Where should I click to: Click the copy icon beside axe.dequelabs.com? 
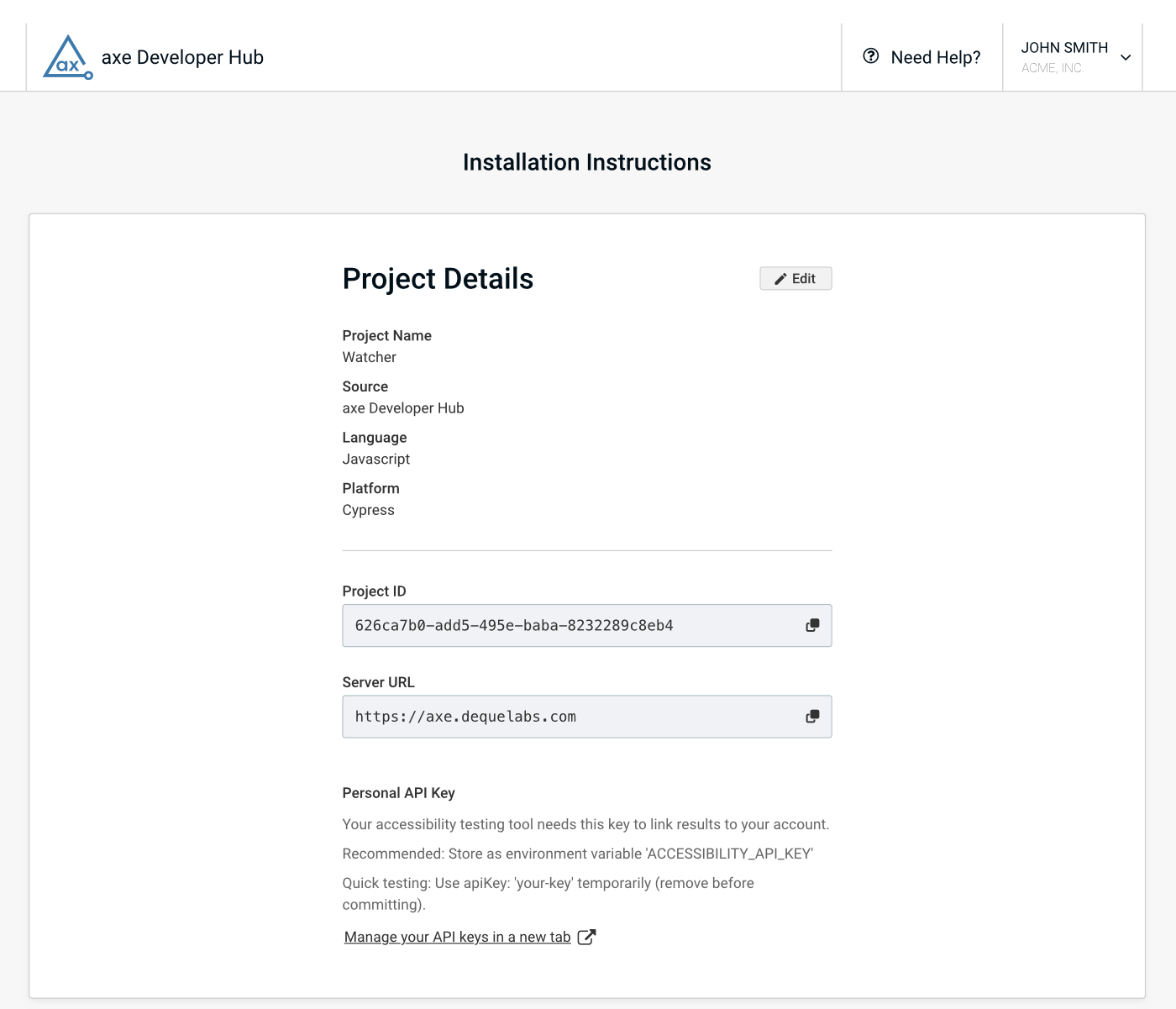pos(811,717)
